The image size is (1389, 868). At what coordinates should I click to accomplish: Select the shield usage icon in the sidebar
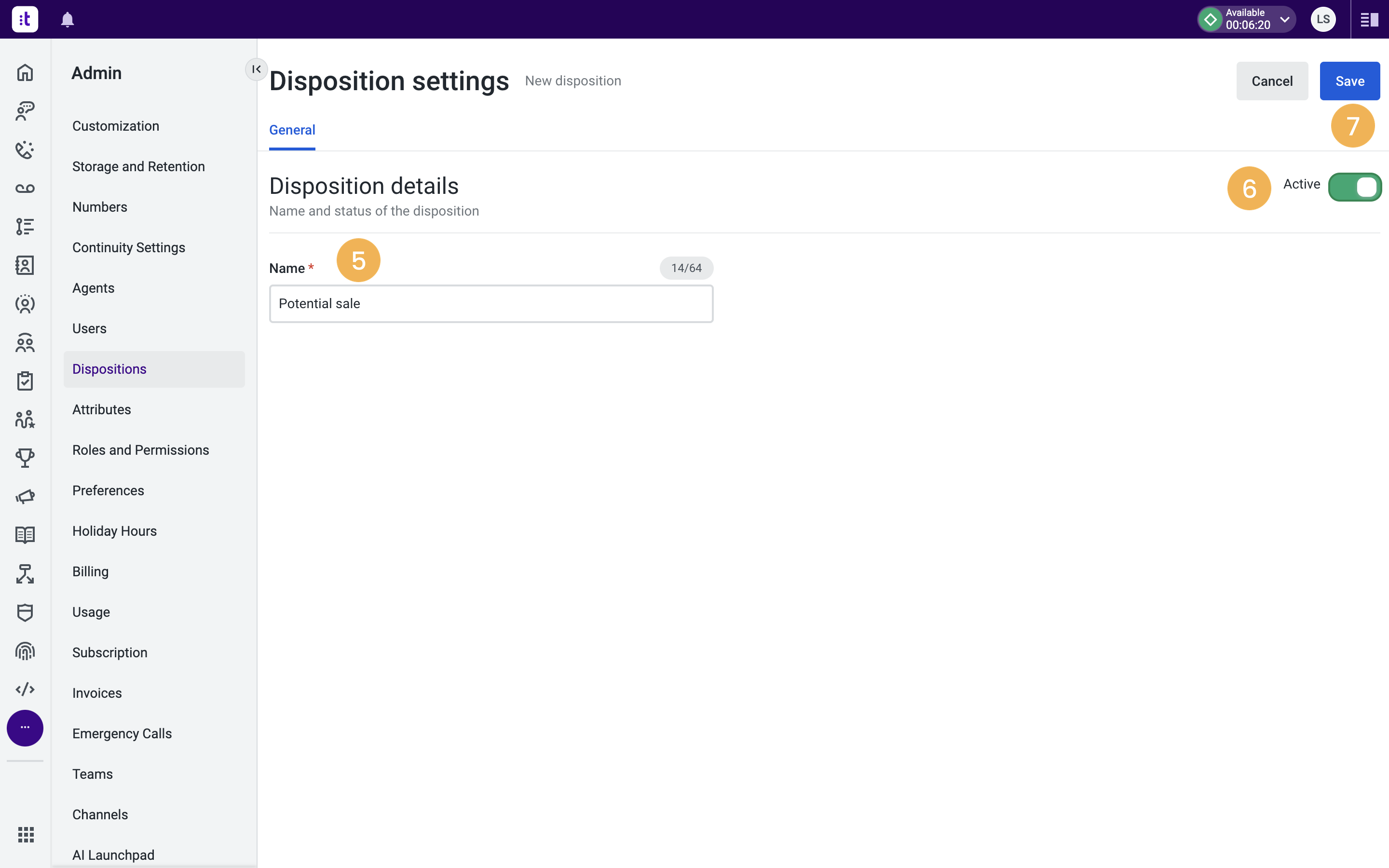(25, 612)
